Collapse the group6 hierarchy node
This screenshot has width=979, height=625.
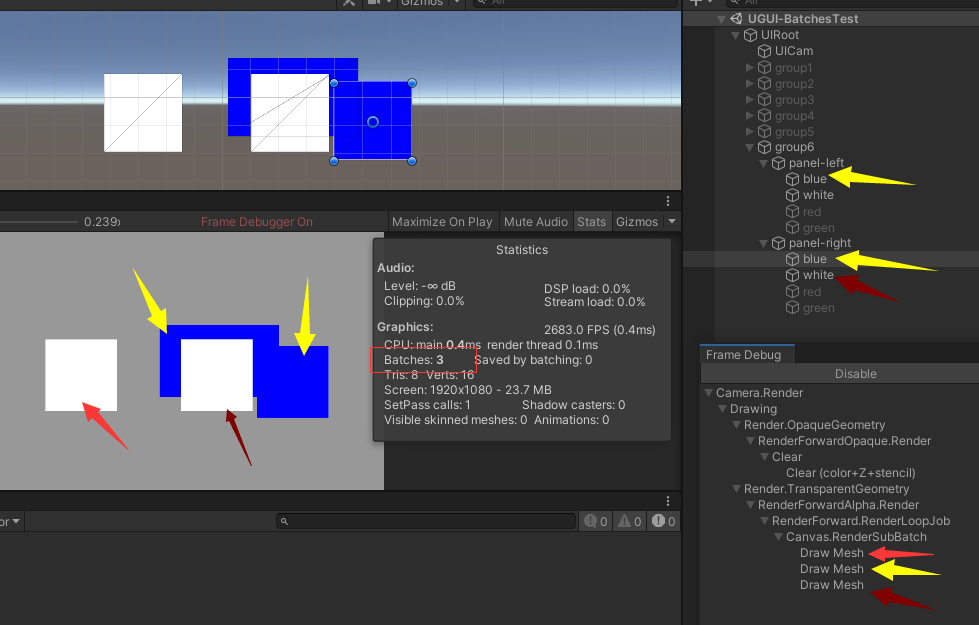[751, 148]
